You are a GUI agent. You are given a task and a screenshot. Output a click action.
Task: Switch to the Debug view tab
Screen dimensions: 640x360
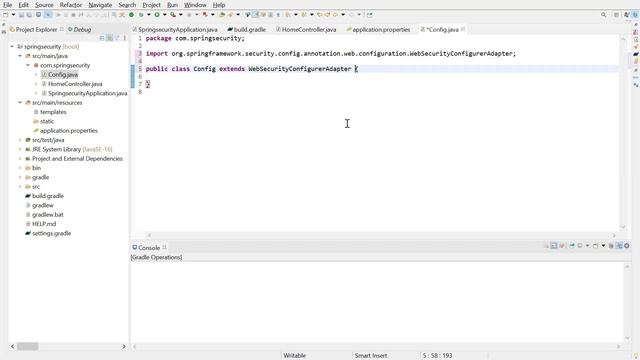80,29
